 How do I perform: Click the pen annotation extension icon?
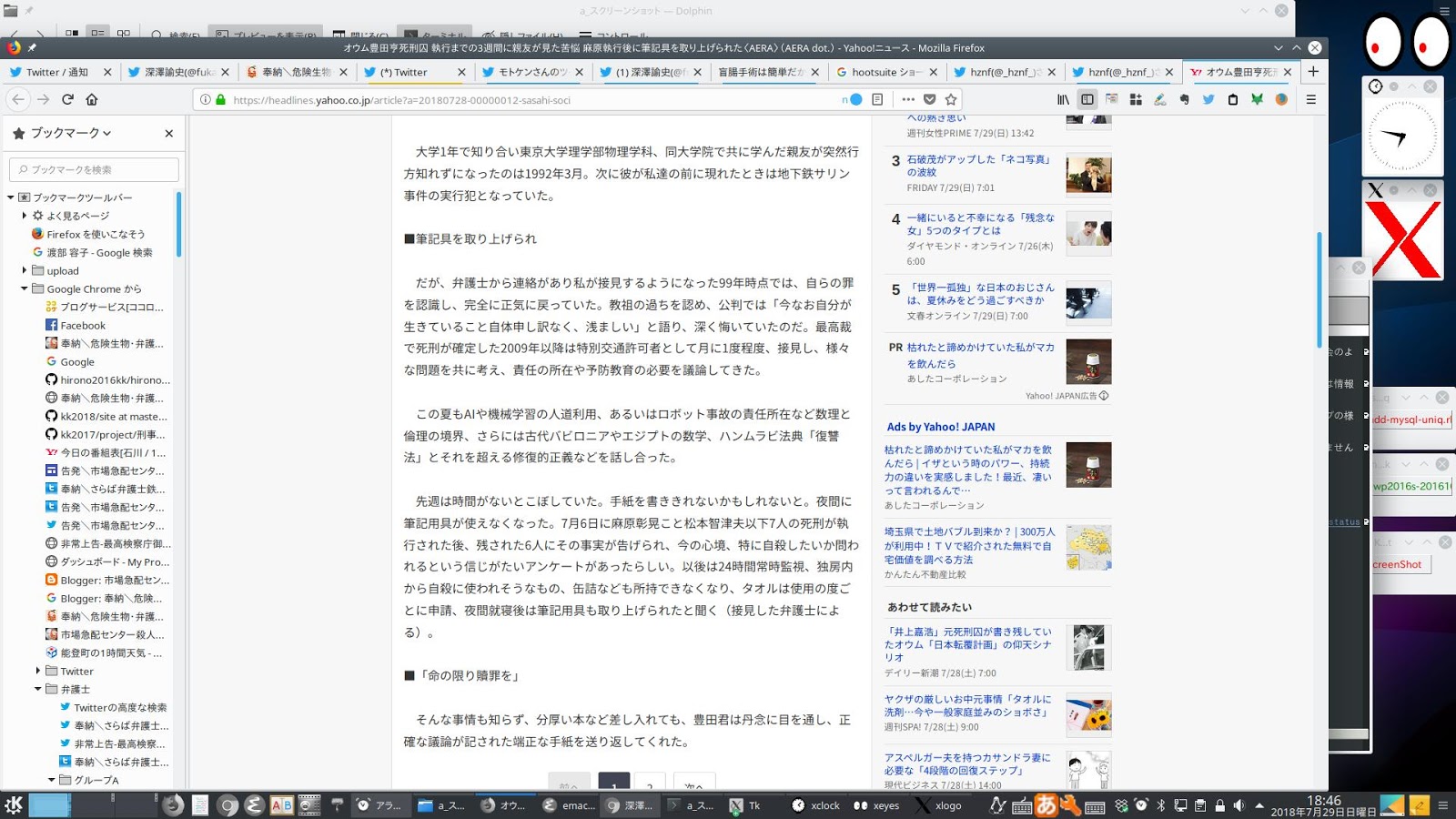[1159, 99]
